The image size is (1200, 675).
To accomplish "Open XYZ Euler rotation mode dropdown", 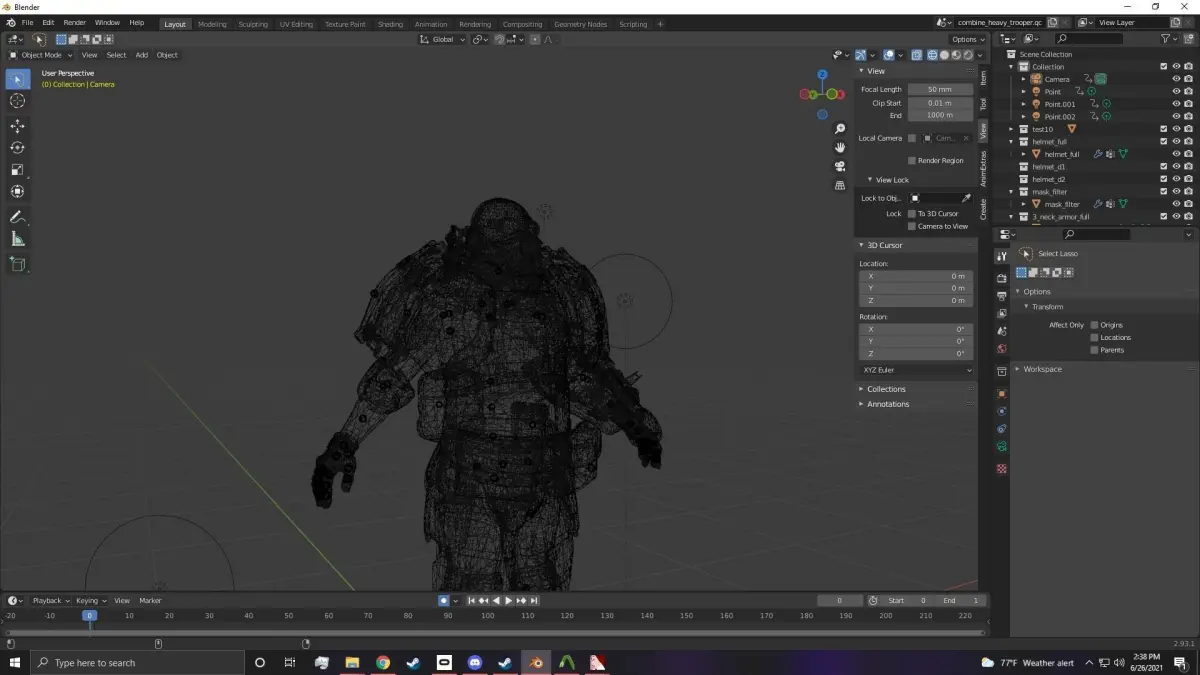I will (916, 370).
